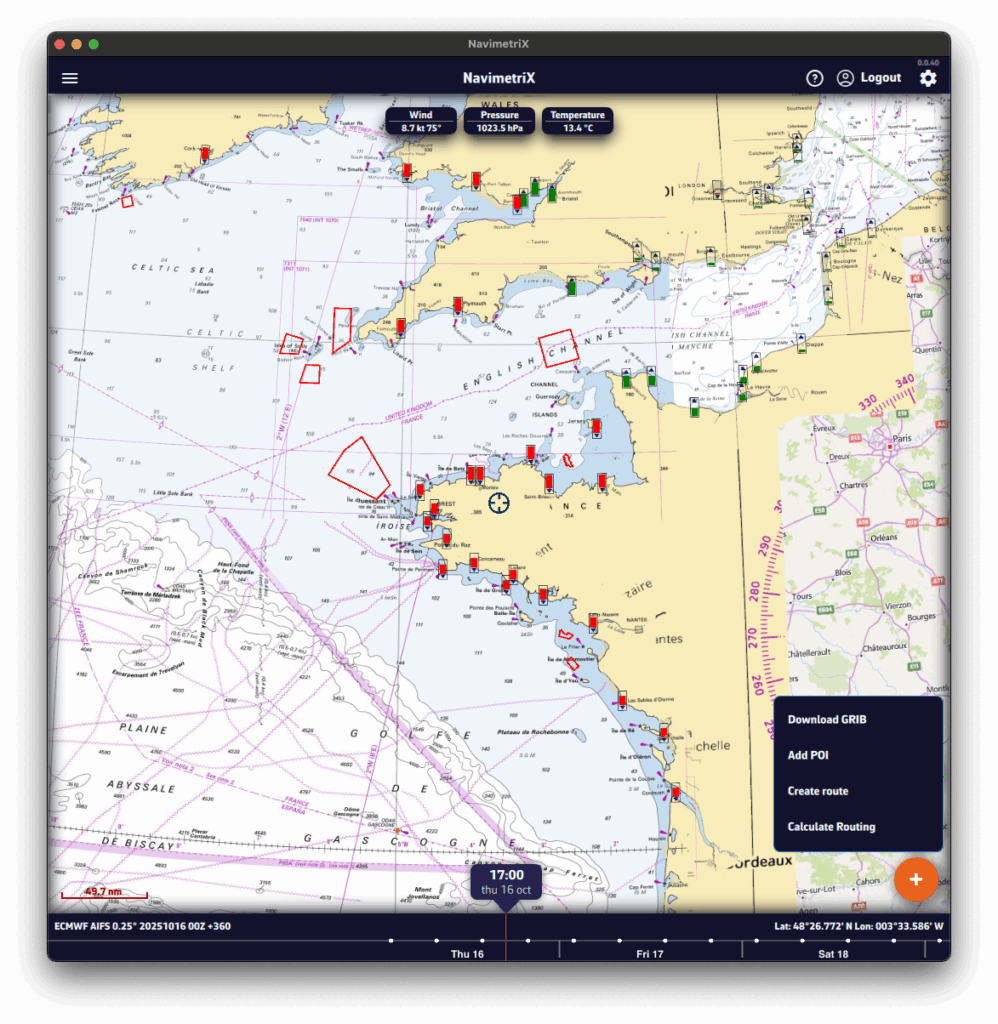Select the tide station marker at Plymouth
This screenshot has height=1024, width=998.
(457, 305)
